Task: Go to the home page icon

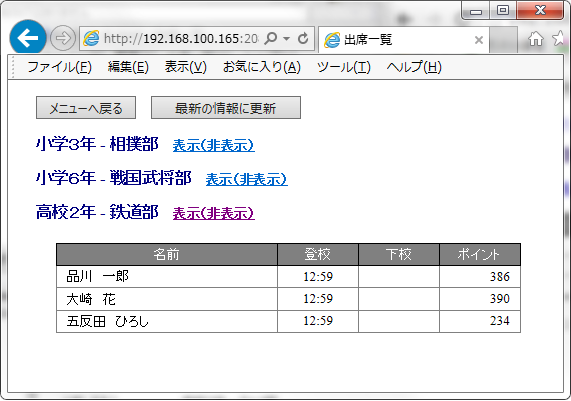Action: tap(536, 38)
